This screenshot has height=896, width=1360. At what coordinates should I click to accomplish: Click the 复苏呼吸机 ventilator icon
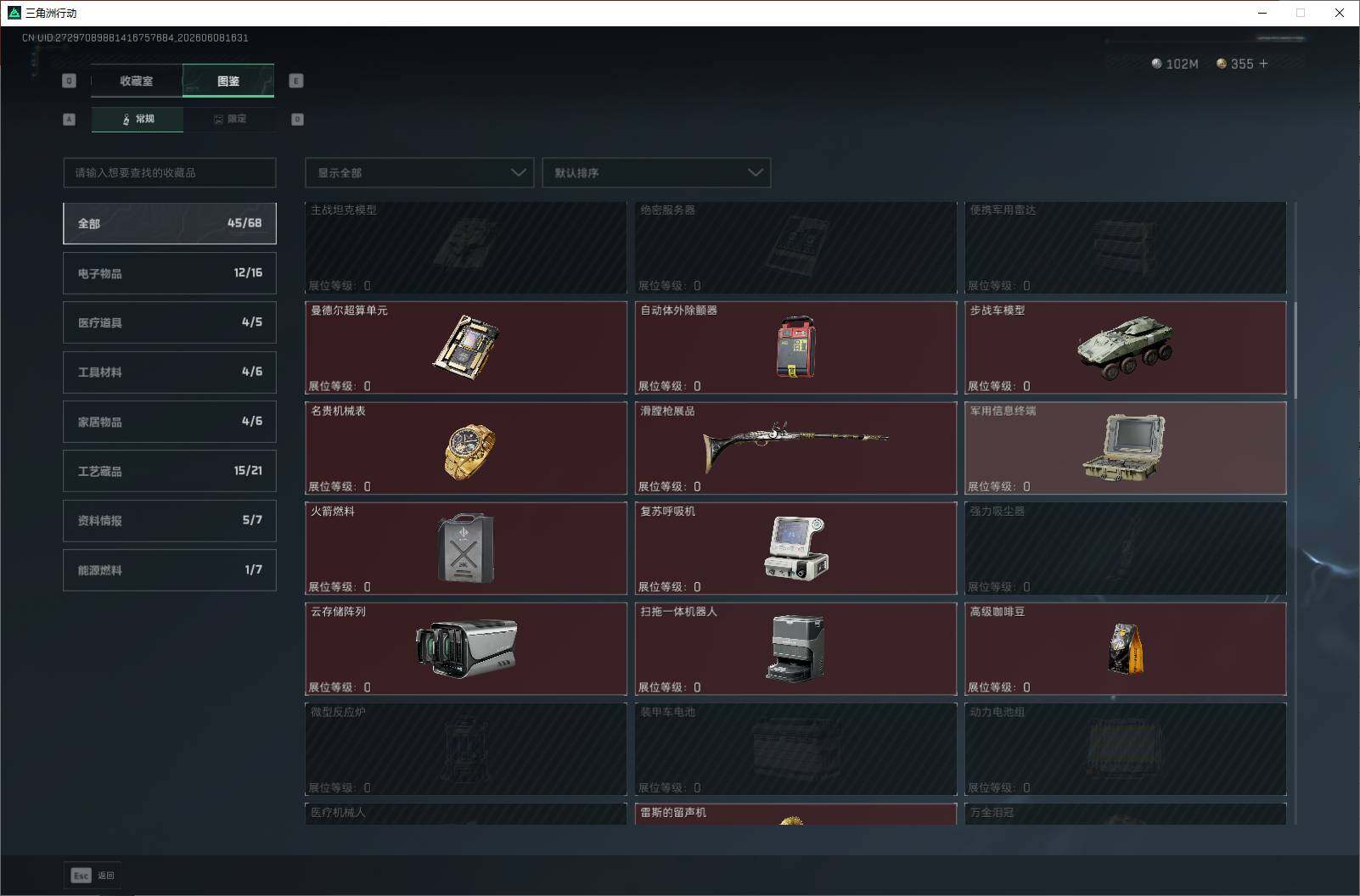click(796, 549)
